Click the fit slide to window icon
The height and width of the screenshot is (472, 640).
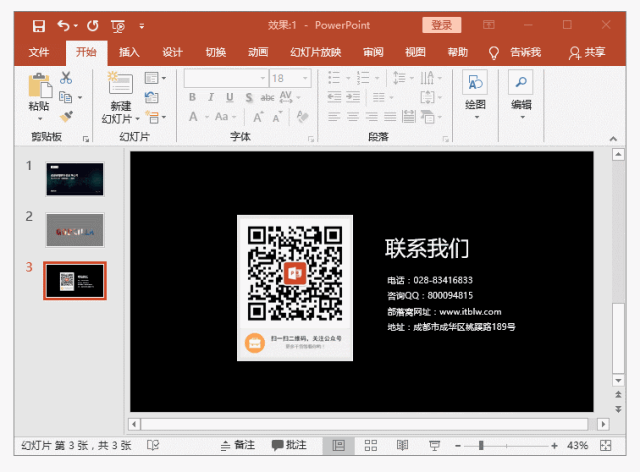605,445
